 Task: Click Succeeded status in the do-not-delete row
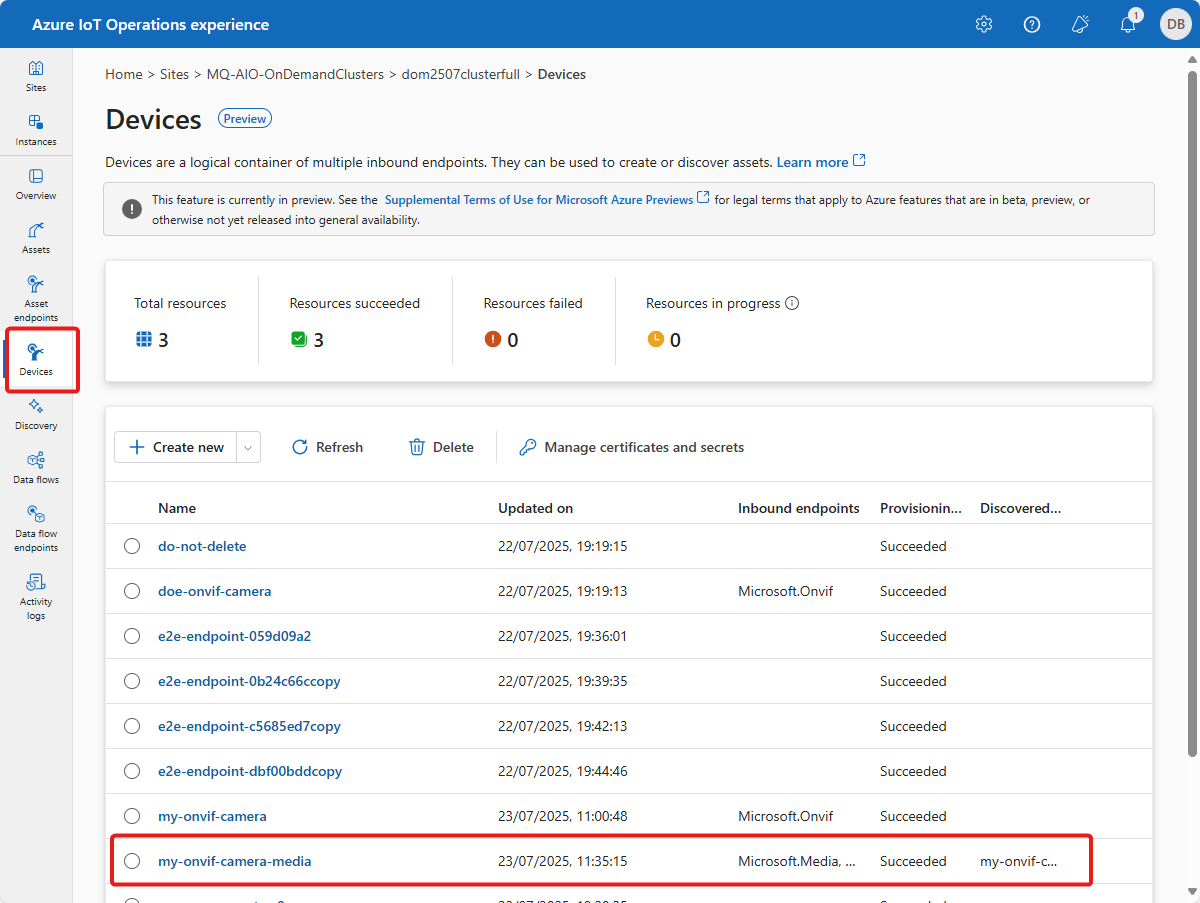pos(913,546)
